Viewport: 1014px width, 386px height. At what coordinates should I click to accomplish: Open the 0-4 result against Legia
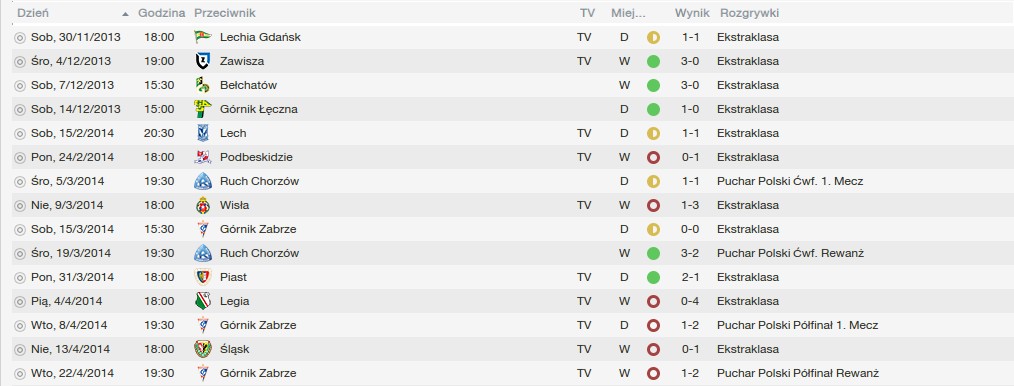click(690, 301)
